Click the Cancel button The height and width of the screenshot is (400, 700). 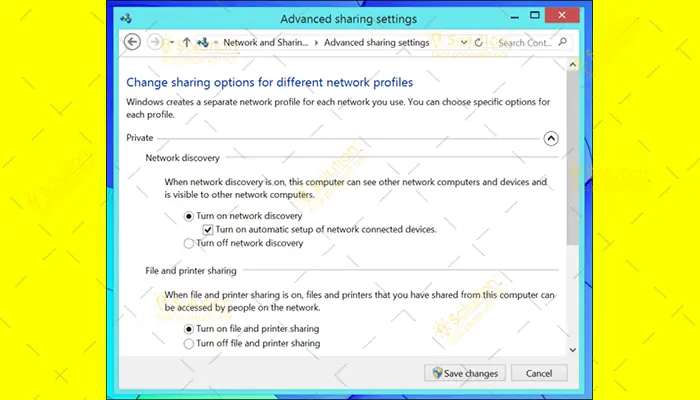[x=539, y=373]
